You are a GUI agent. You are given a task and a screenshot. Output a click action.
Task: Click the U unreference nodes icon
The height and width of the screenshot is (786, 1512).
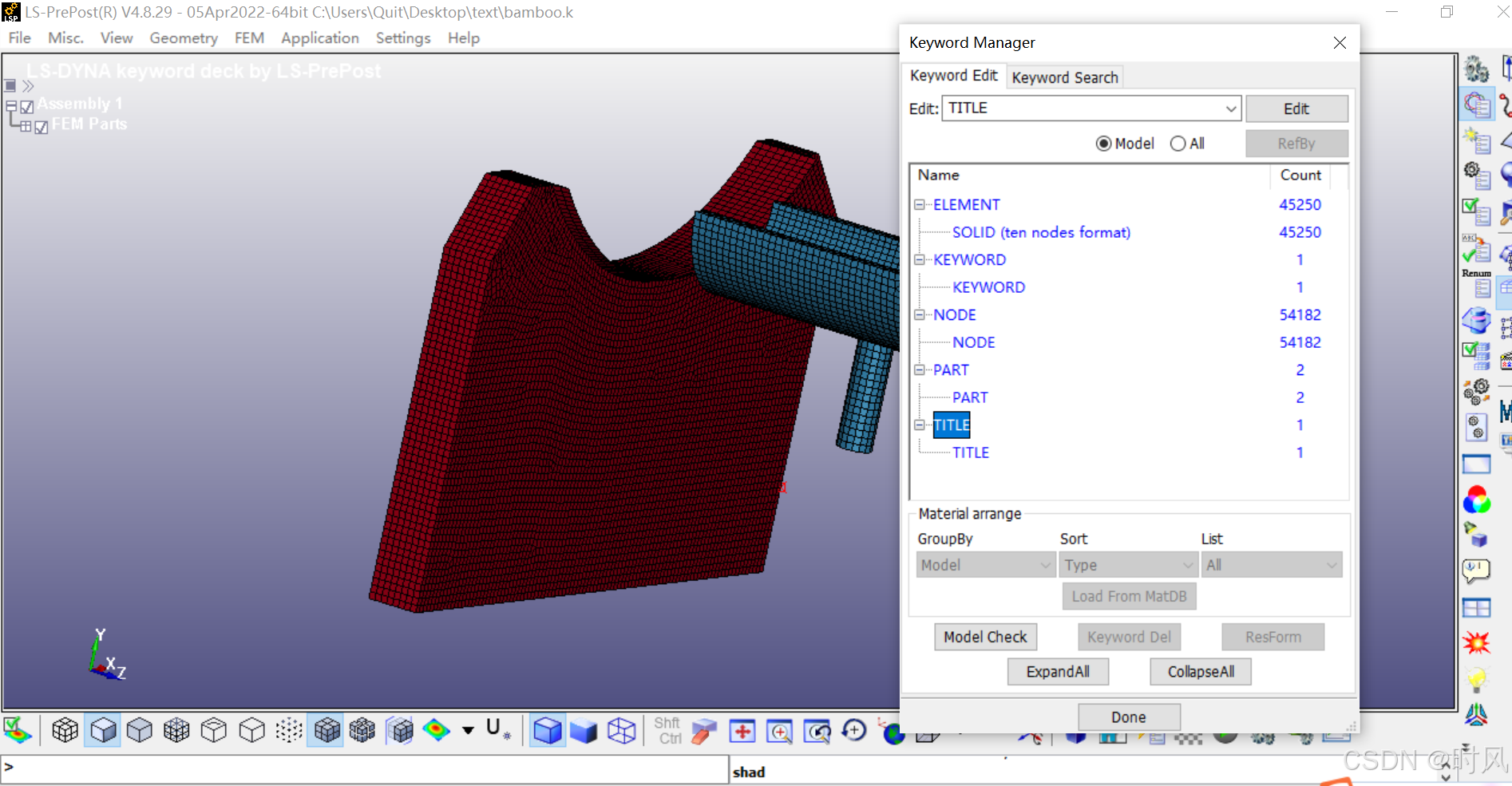pos(498,729)
